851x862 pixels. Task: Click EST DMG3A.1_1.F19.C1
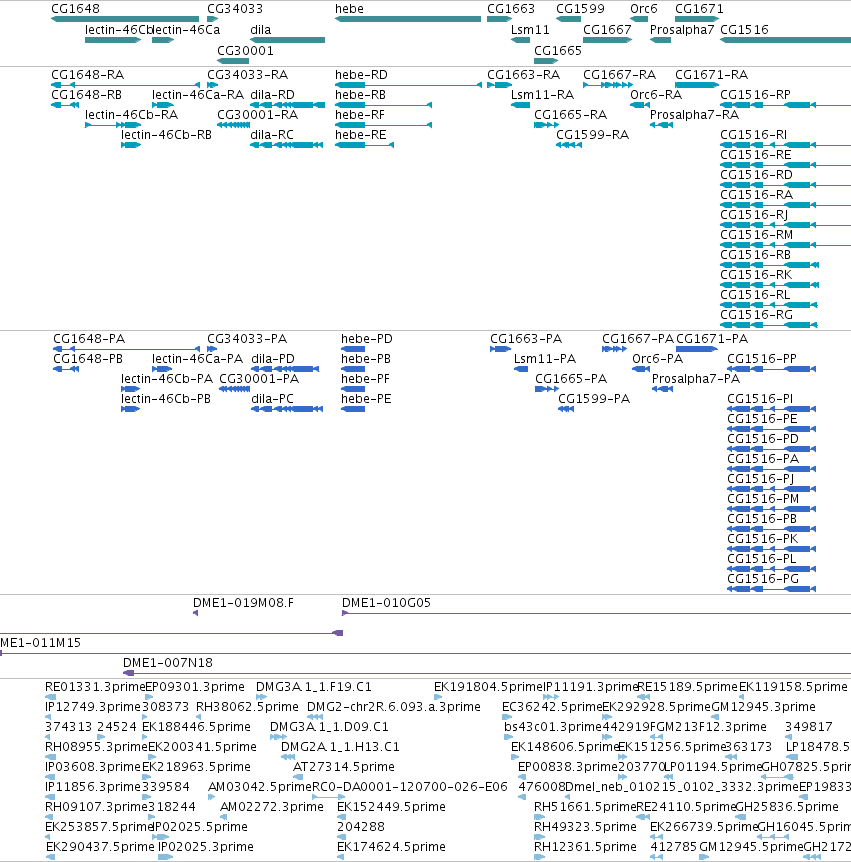tap(261, 697)
